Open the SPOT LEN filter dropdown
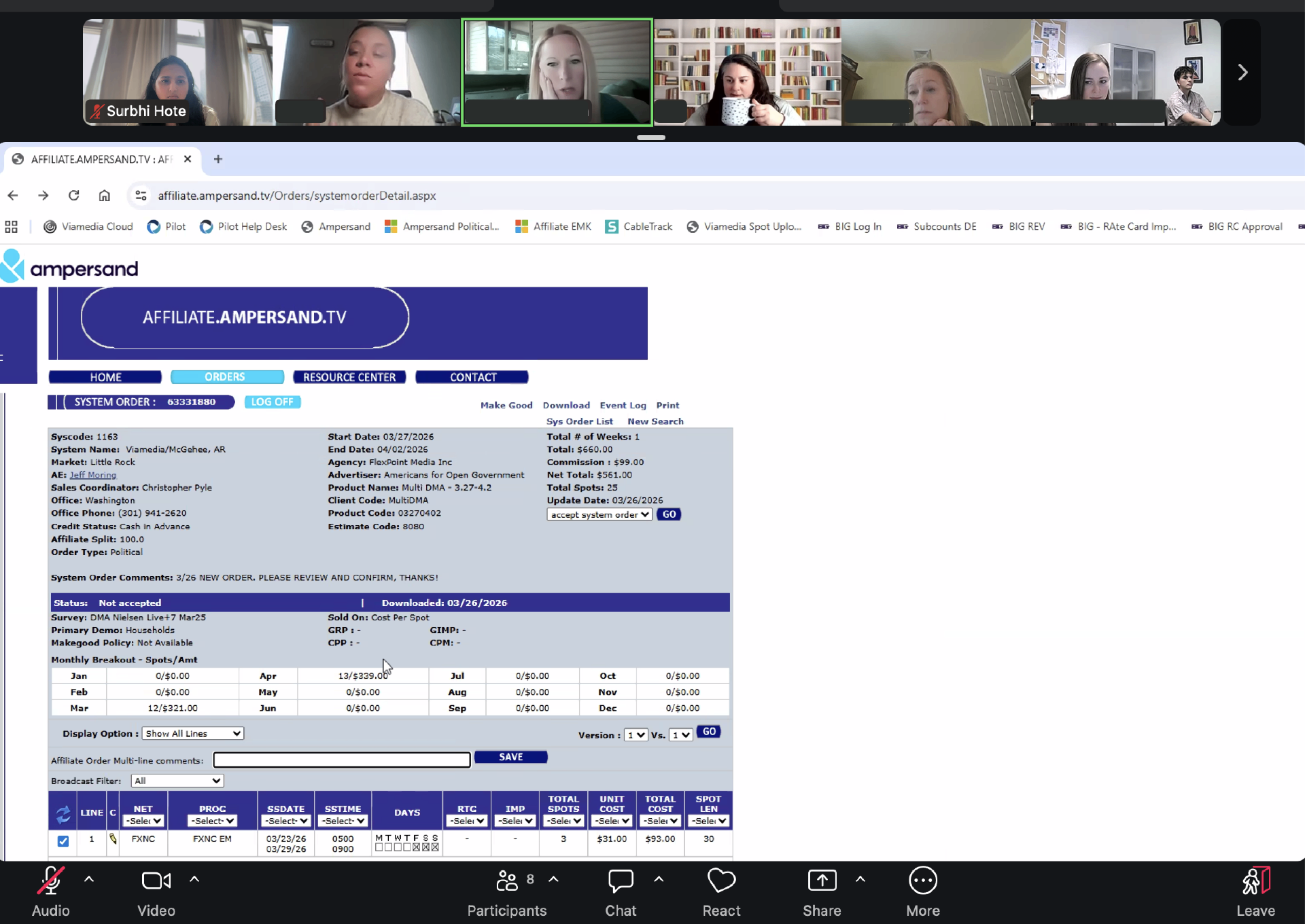This screenshot has width=1305, height=924. click(708, 821)
